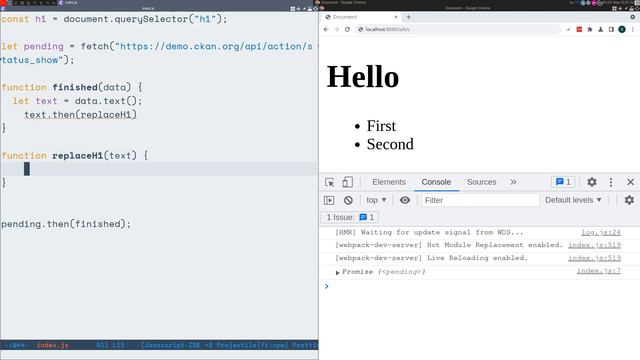
Task: Switch to the Console tab
Action: pyautogui.click(x=436, y=182)
